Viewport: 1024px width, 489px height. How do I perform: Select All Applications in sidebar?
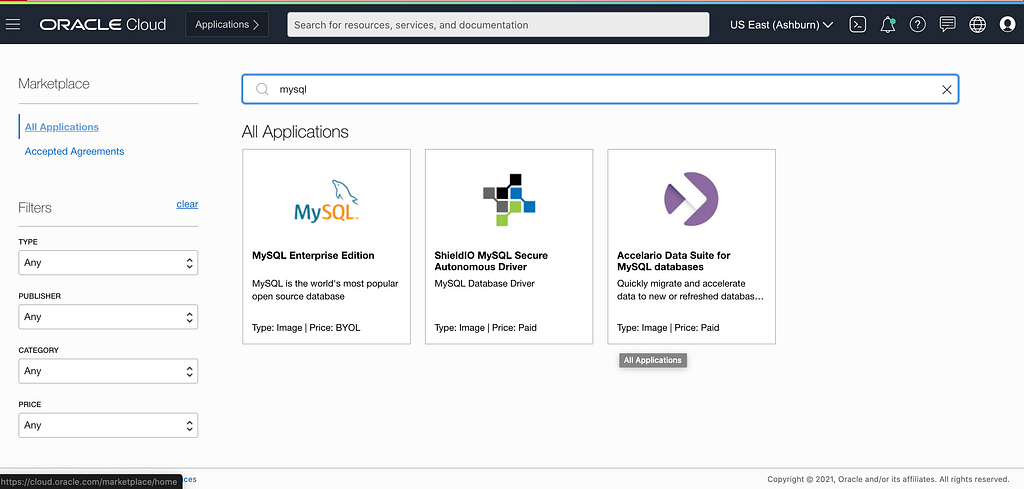[x=61, y=127]
